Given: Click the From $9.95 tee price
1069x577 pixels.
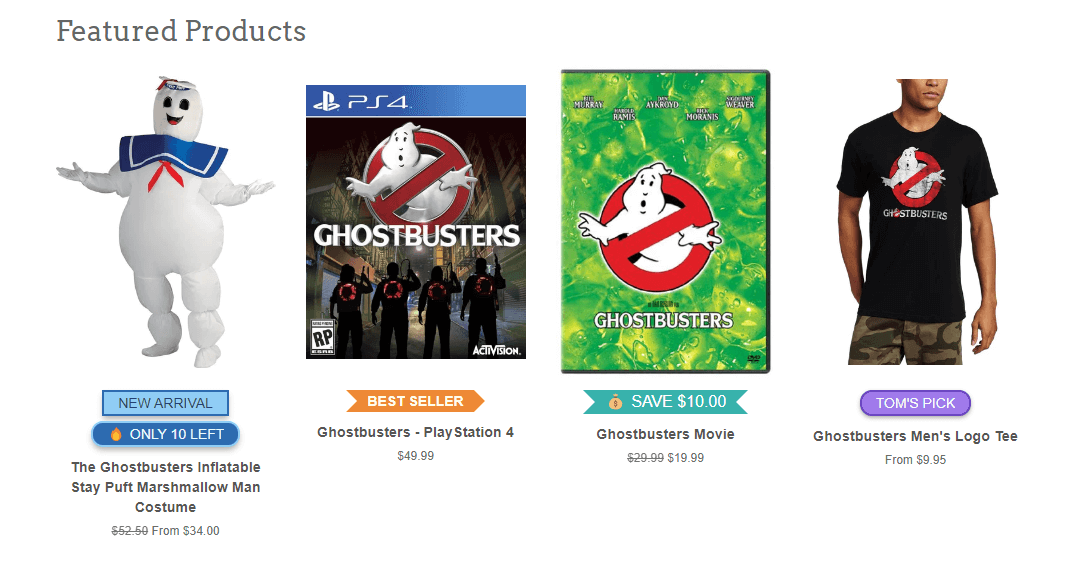Looking at the screenshot, I should pyautogui.click(x=915, y=460).
